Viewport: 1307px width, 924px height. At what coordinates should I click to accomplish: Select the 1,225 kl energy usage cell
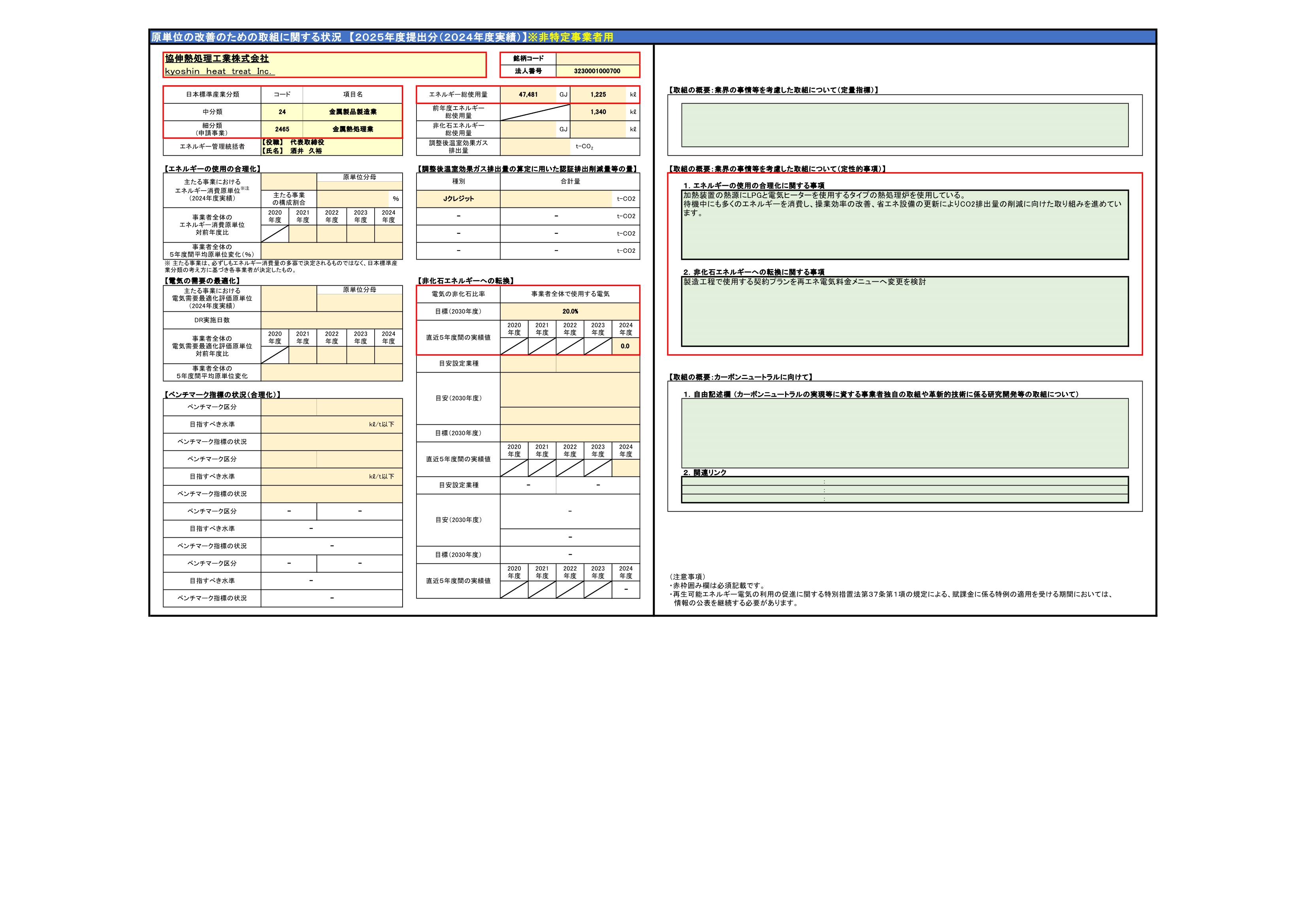598,94
